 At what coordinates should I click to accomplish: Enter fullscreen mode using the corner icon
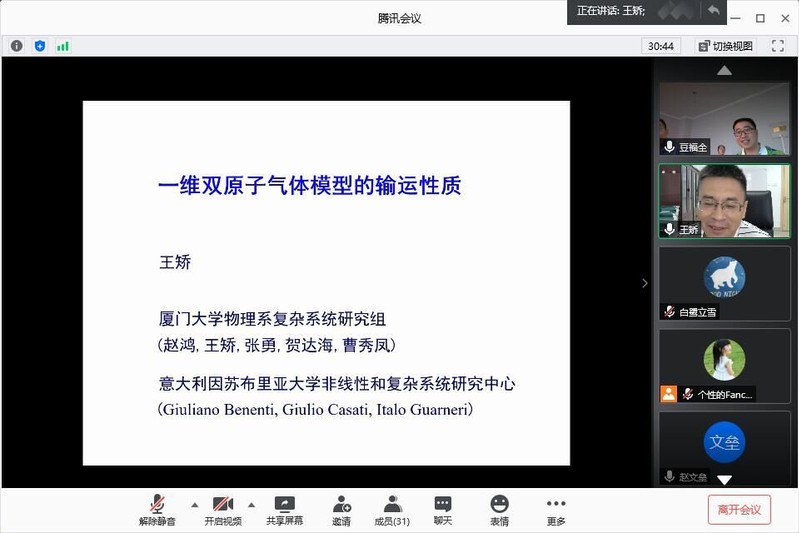(x=778, y=46)
